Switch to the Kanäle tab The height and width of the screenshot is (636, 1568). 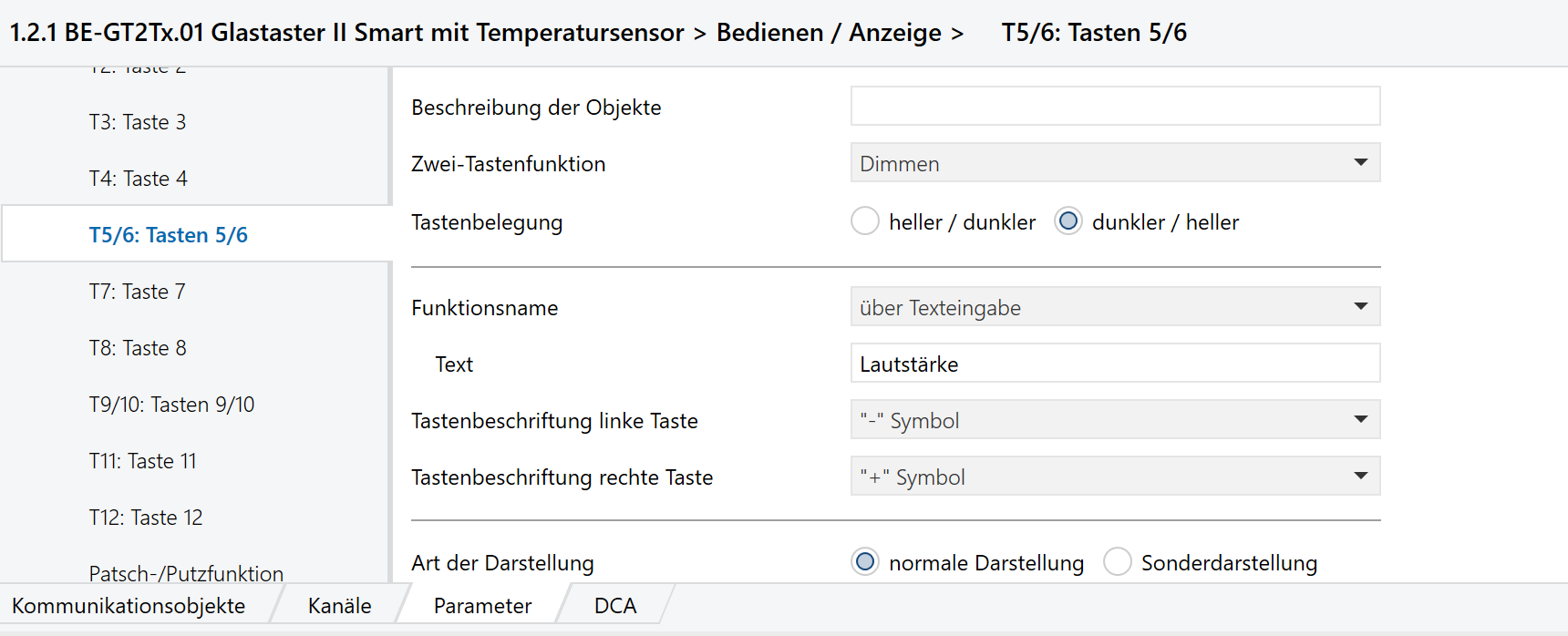[x=339, y=606]
